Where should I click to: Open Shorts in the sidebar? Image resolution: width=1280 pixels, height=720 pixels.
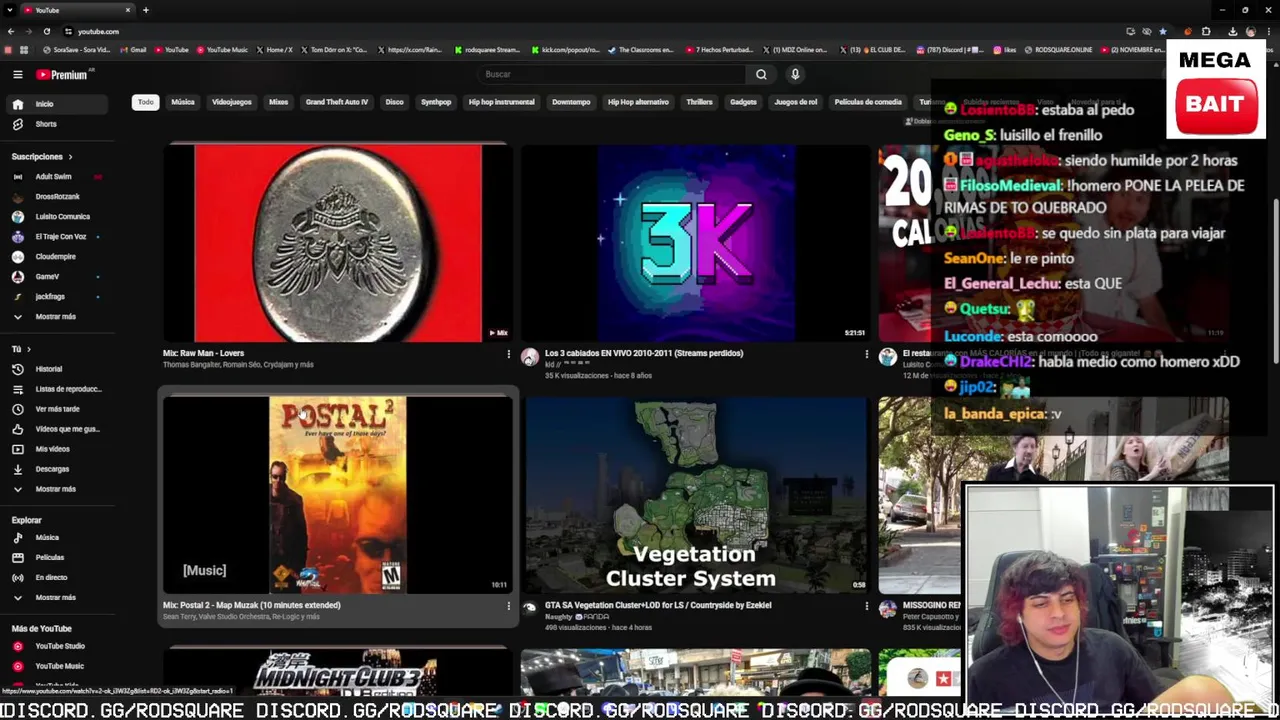[58, 124]
